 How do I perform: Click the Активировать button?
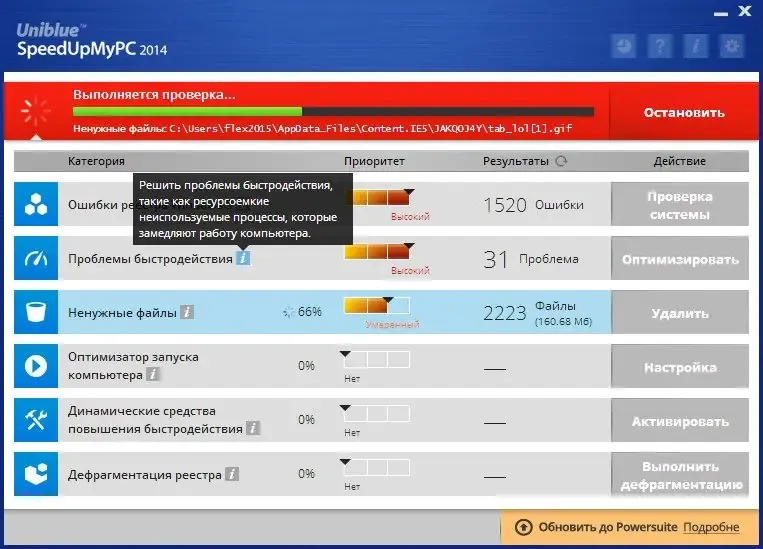[680, 421]
